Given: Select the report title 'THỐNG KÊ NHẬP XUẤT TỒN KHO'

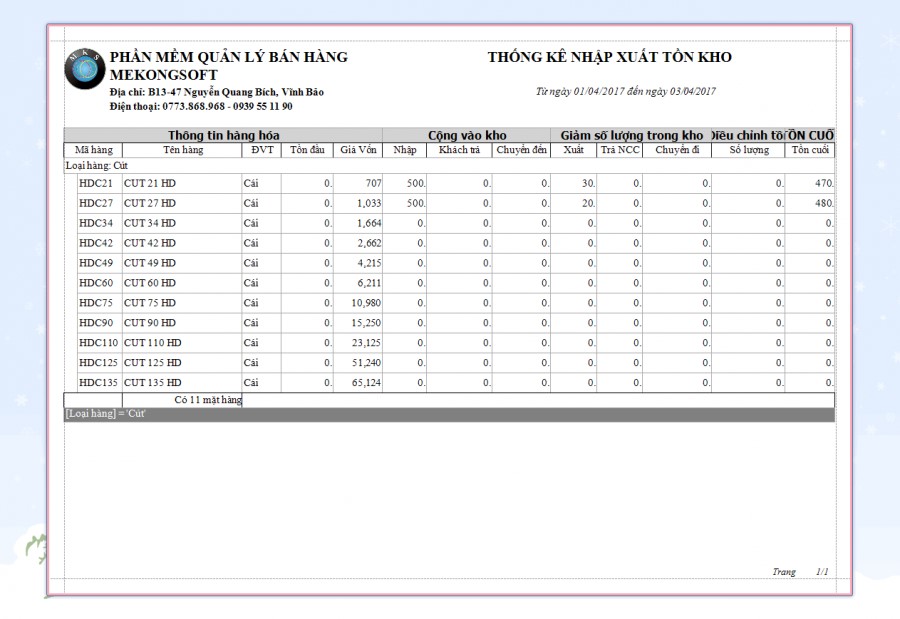Looking at the screenshot, I should click(610, 57).
